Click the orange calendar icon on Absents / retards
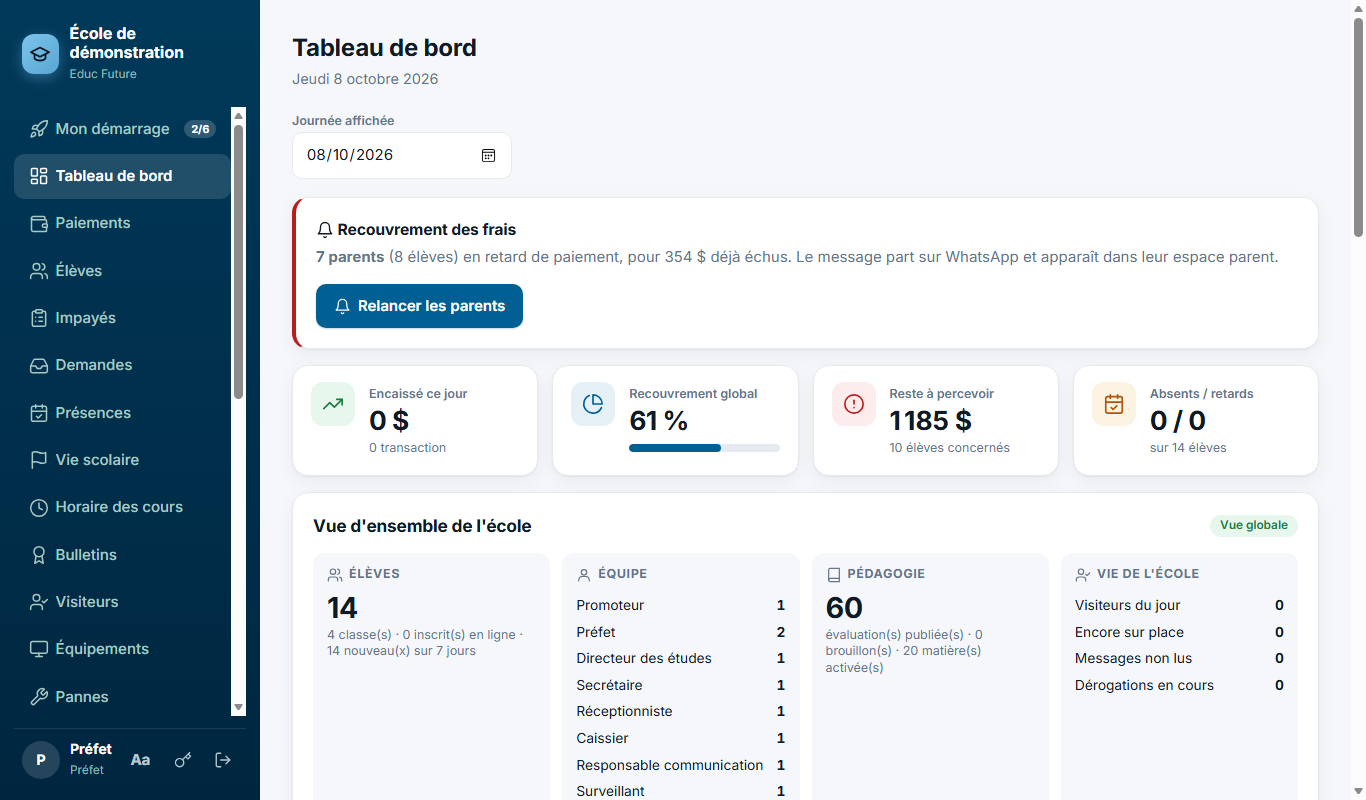This screenshot has height=800, width=1366. pos(1114,404)
